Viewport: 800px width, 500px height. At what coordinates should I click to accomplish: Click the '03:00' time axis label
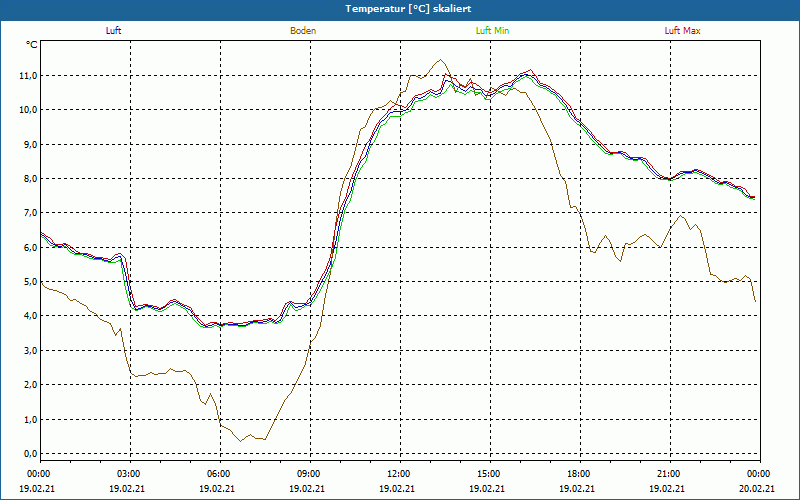point(131,473)
